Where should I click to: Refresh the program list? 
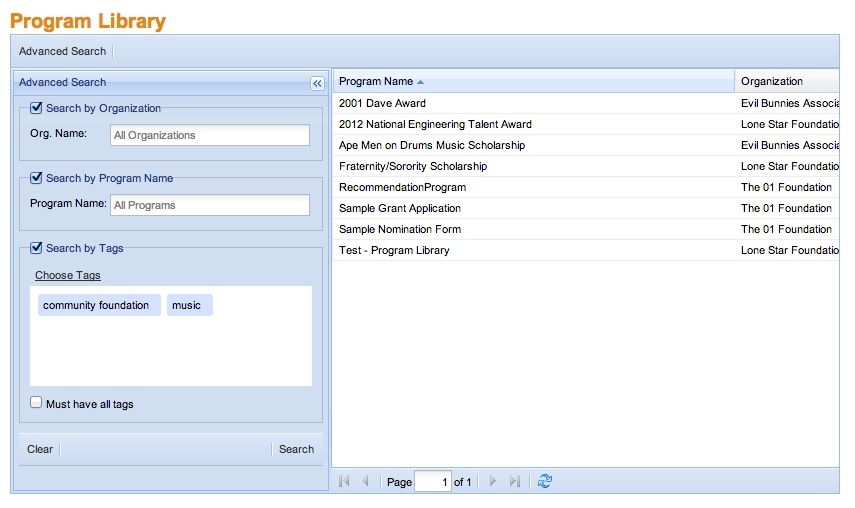tap(544, 482)
